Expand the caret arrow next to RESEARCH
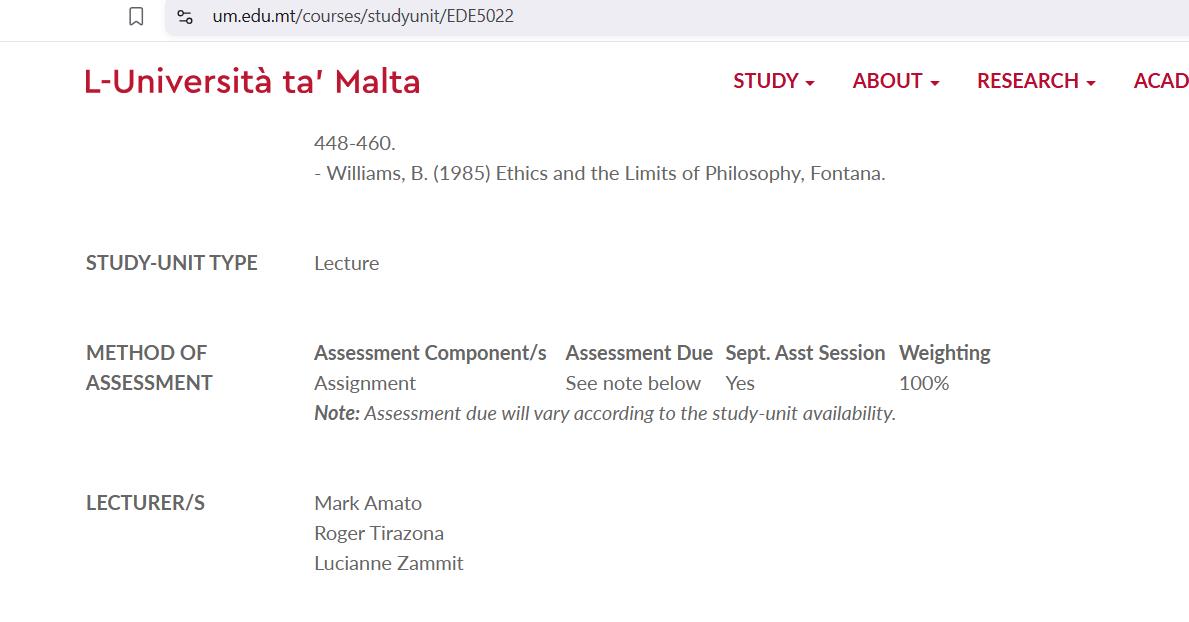Viewport: 1189px width, 622px height. pos(1091,83)
